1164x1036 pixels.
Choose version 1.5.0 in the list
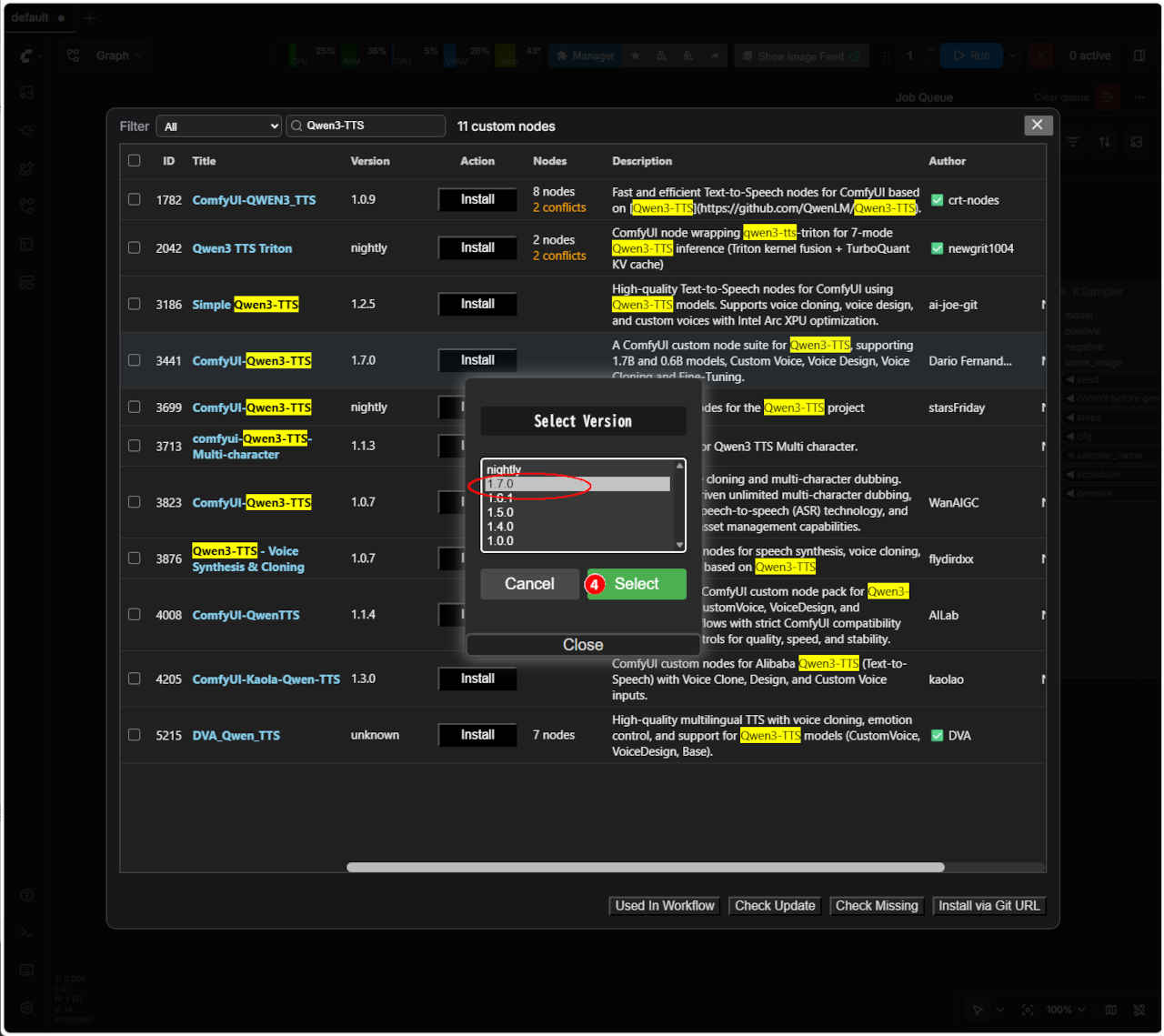578,512
